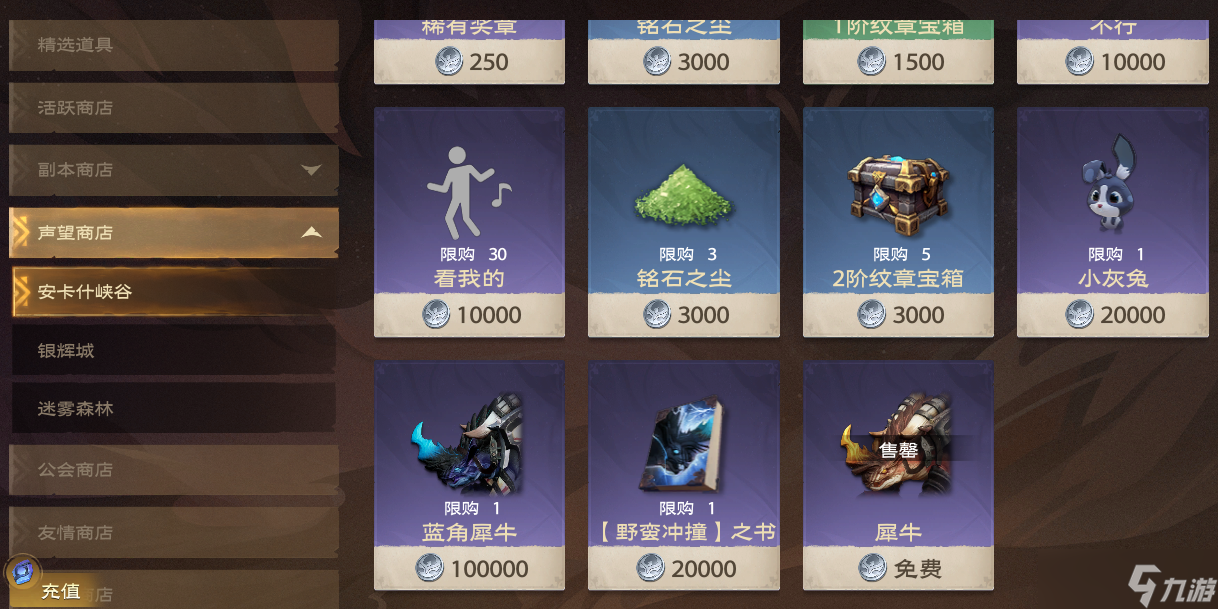Collapse the 声望商店 menu arrow
Image resolution: width=1218 pixels, height=609 pixels.
312,232
